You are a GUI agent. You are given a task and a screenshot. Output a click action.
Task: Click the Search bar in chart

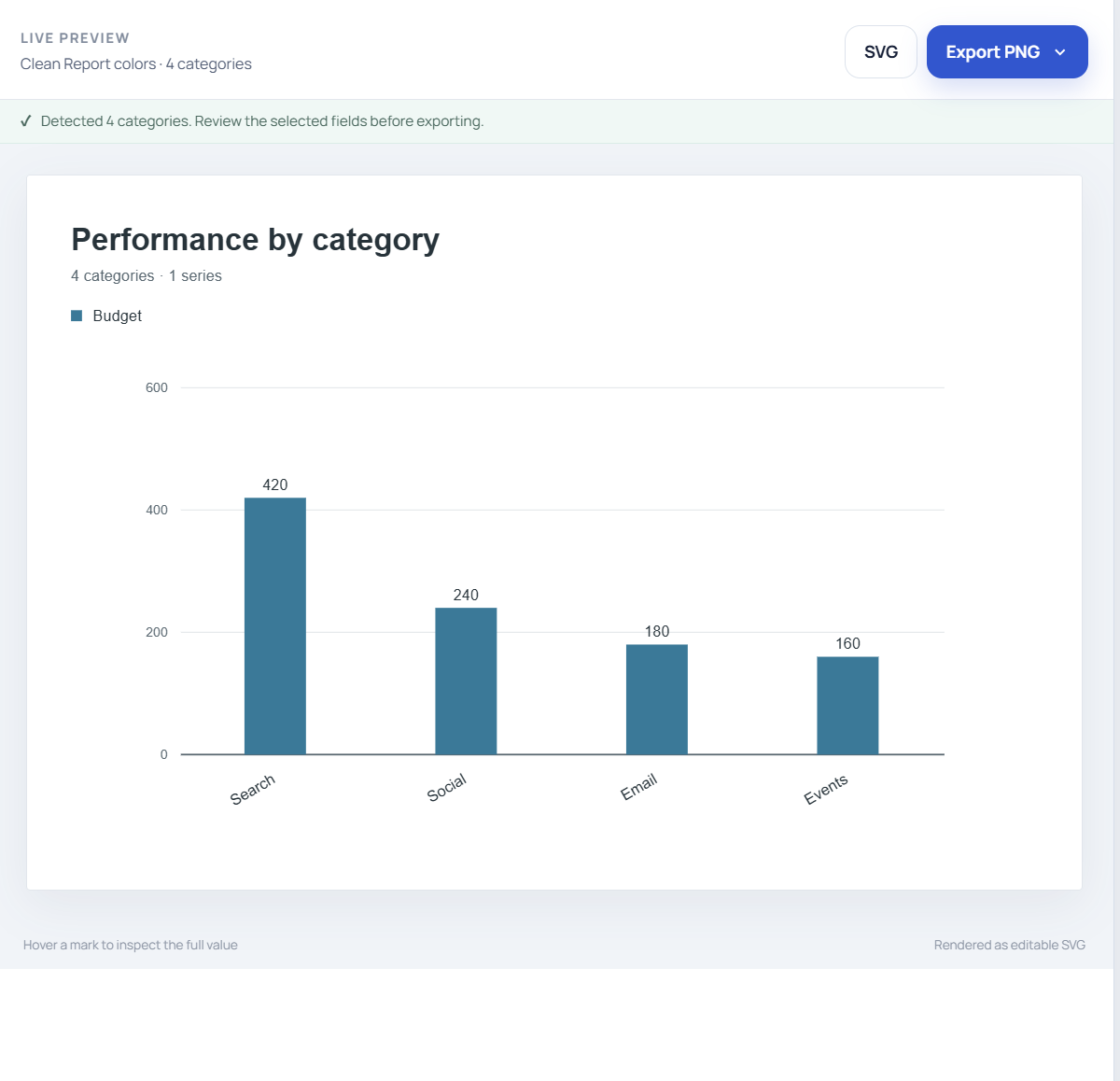[x=275, y=626]
